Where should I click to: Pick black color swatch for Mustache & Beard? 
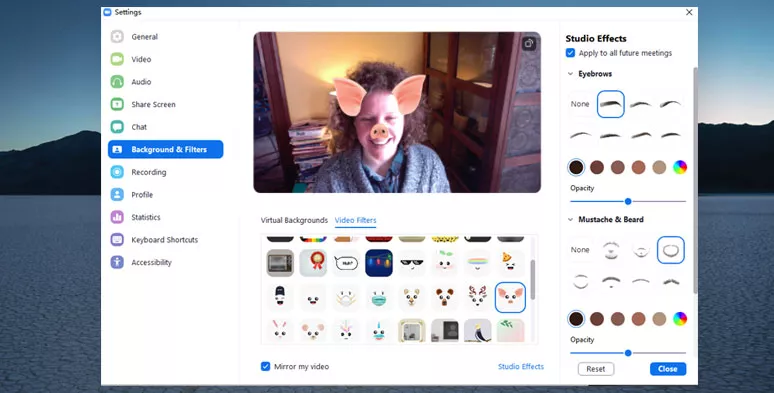(x=576, y=319)
